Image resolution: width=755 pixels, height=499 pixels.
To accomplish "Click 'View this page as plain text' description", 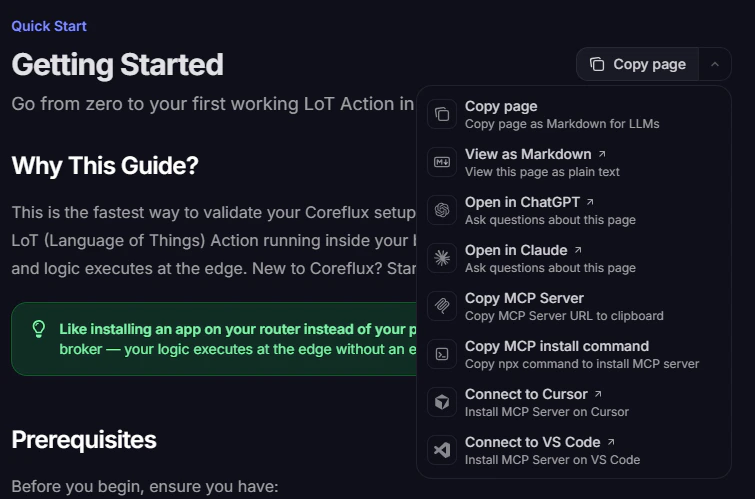I will tap(542, 172).
